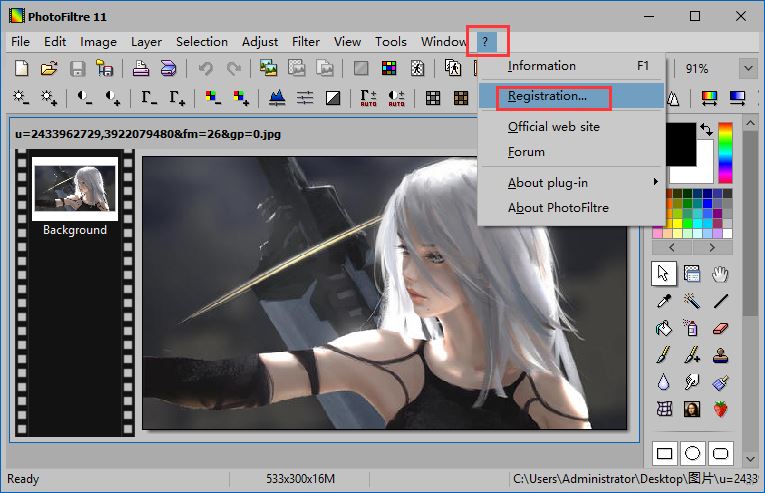Choose the rounded rectangle selection shape
This screenshot has width=765, height=493.
tap(720, 453)
